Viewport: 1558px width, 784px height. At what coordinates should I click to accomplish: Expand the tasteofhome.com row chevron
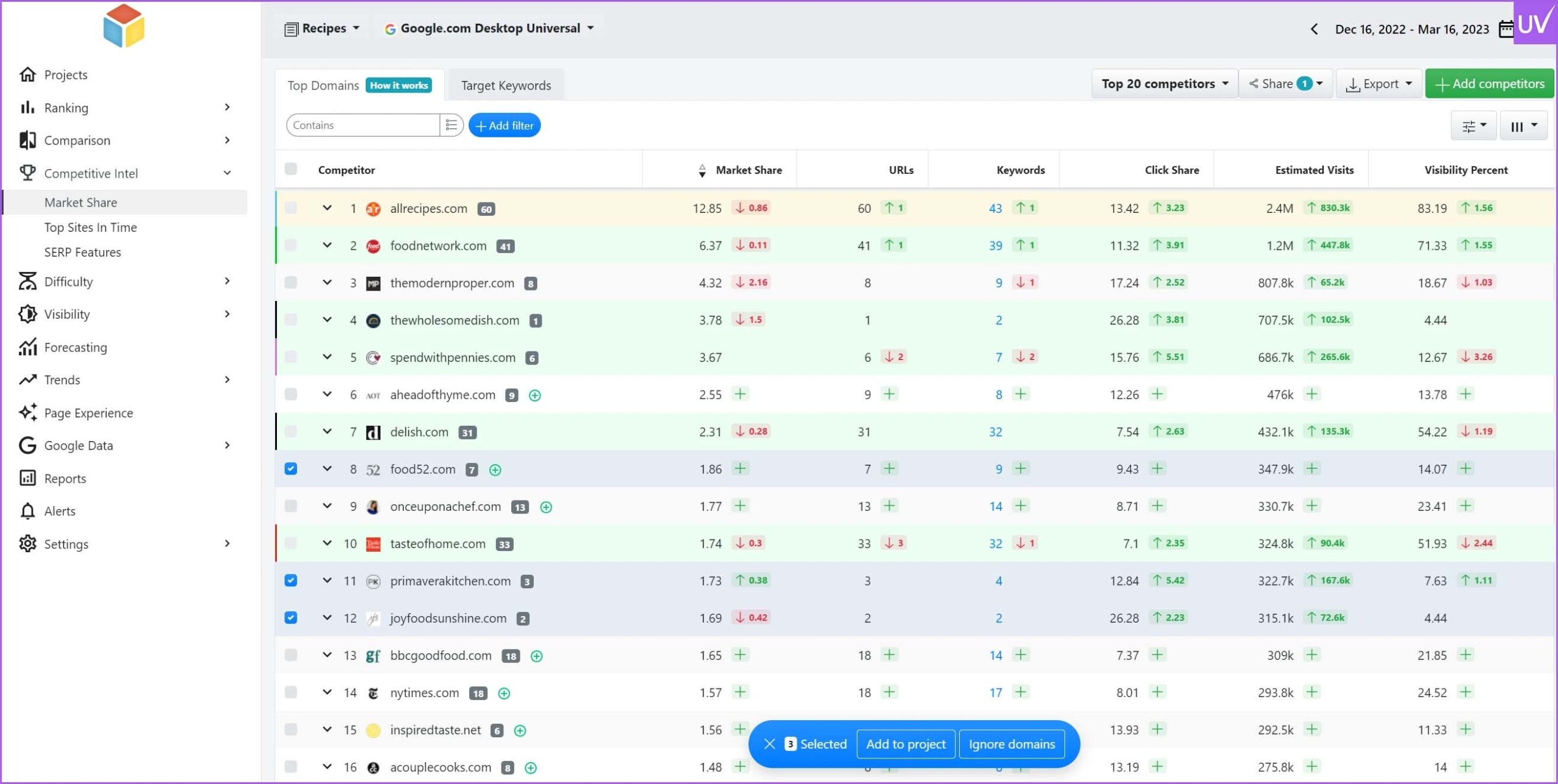327,543
